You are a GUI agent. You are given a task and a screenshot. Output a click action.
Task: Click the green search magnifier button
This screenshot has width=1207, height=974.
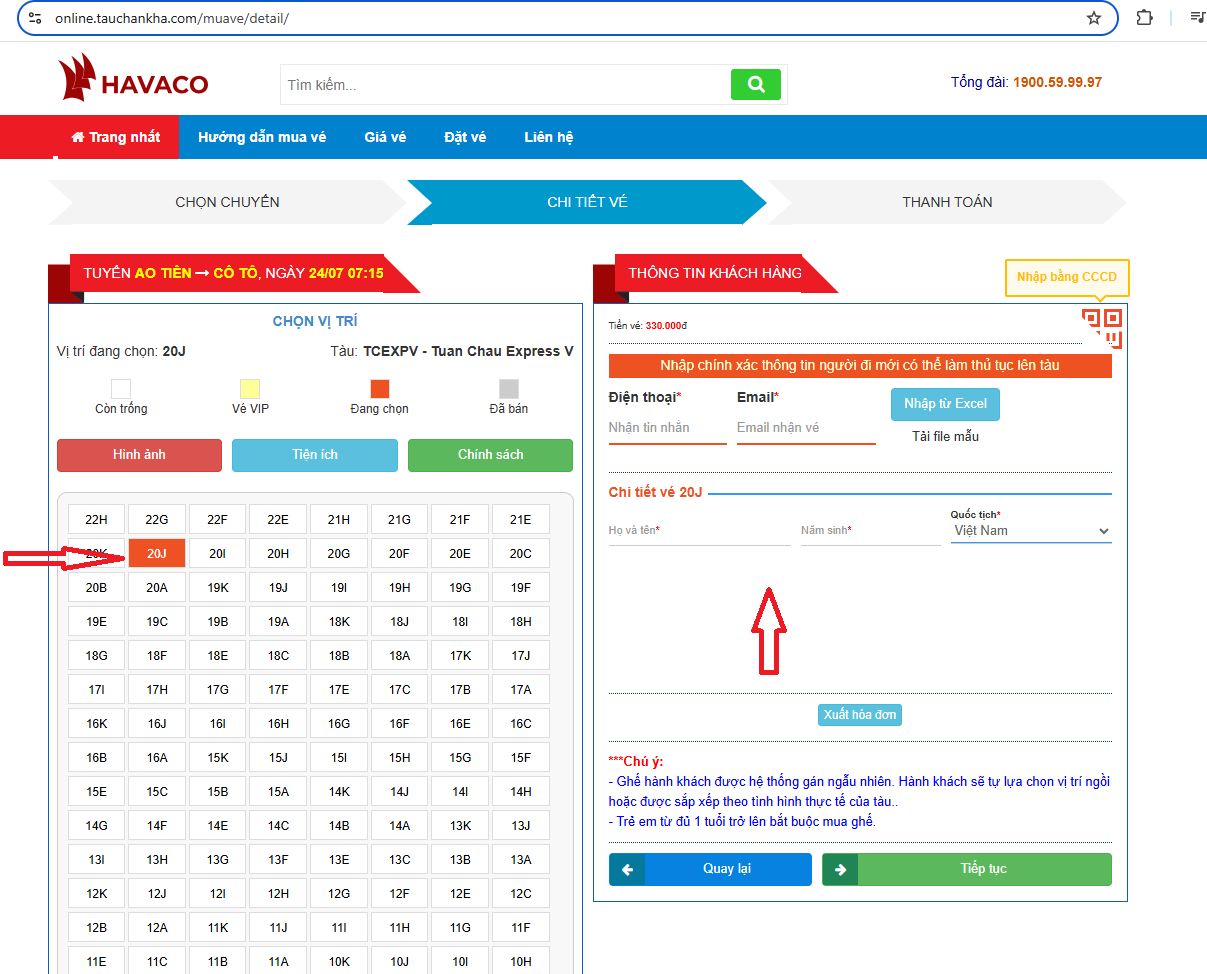click(755, 85)
